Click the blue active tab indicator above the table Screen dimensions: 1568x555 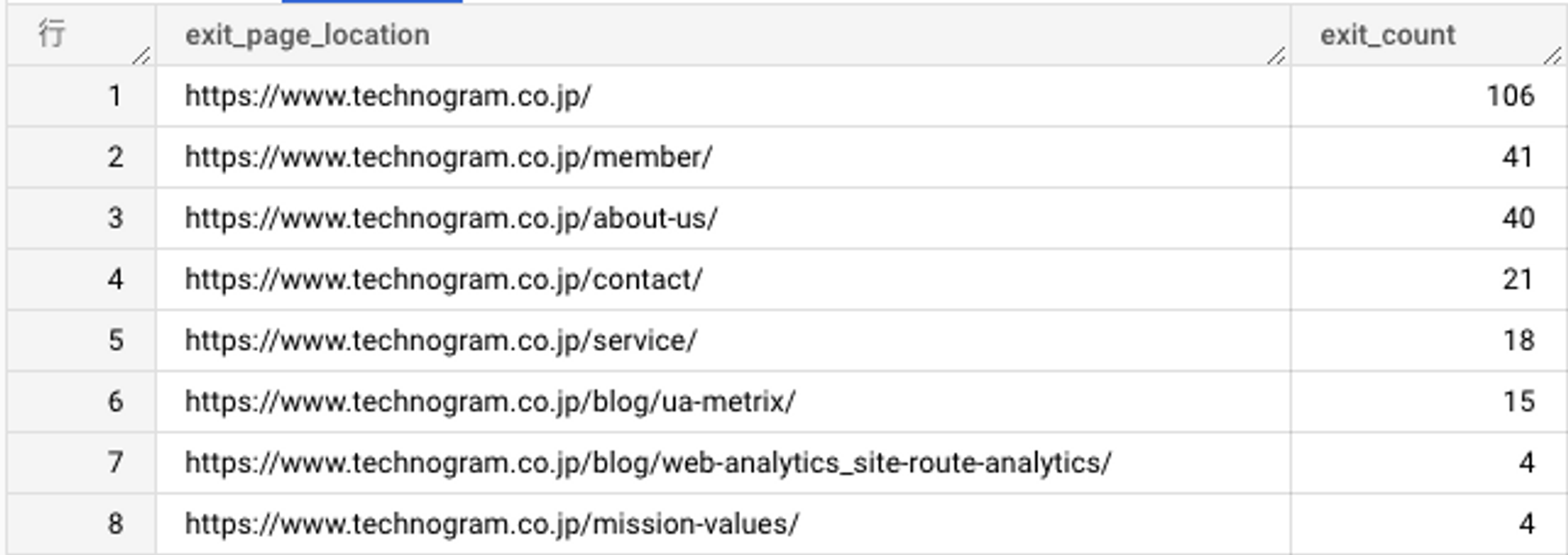coord(371,2)
